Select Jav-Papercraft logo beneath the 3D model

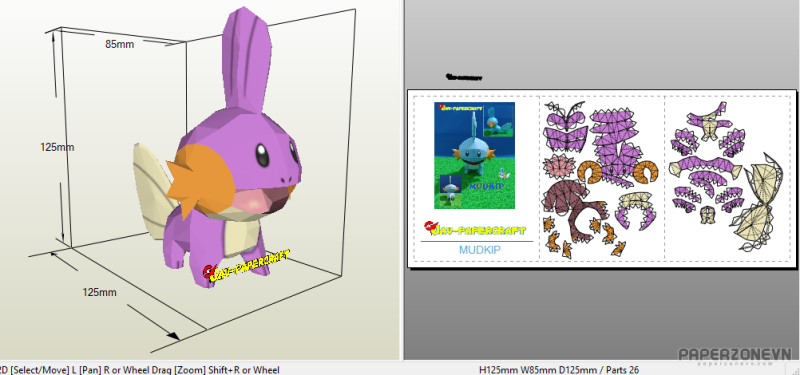click(x=246, y=268)
